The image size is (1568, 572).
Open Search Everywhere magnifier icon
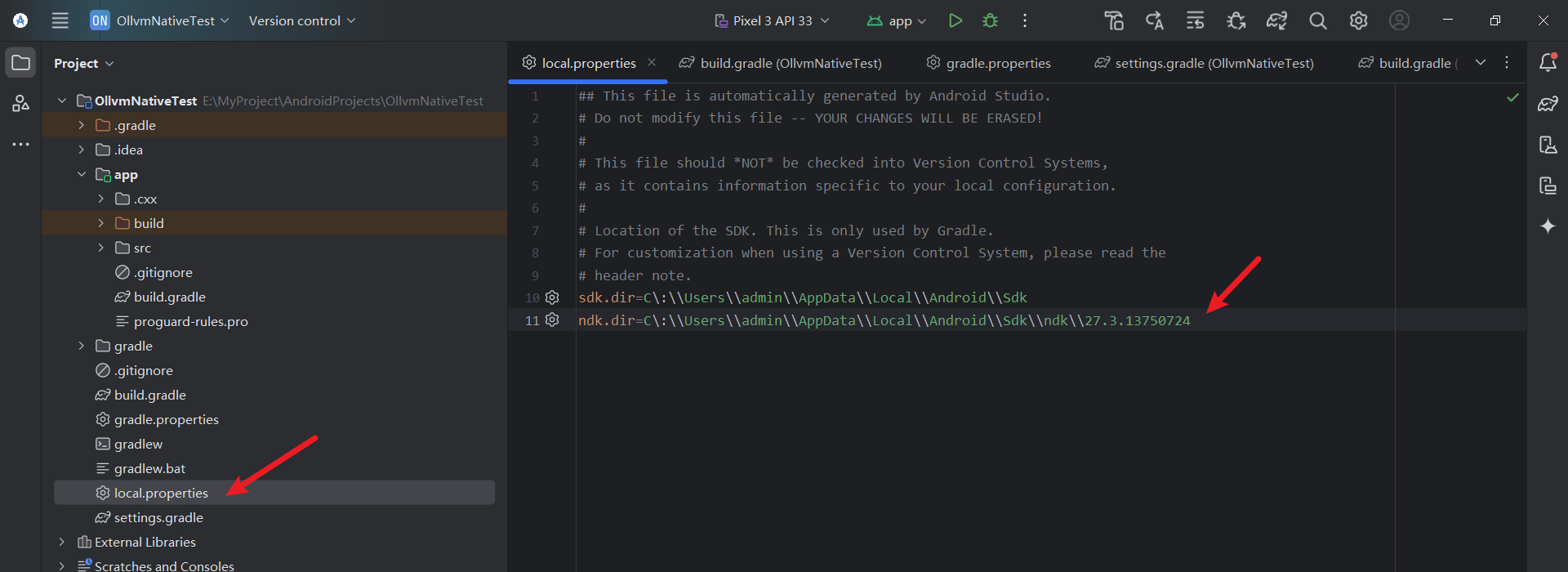1317,20
